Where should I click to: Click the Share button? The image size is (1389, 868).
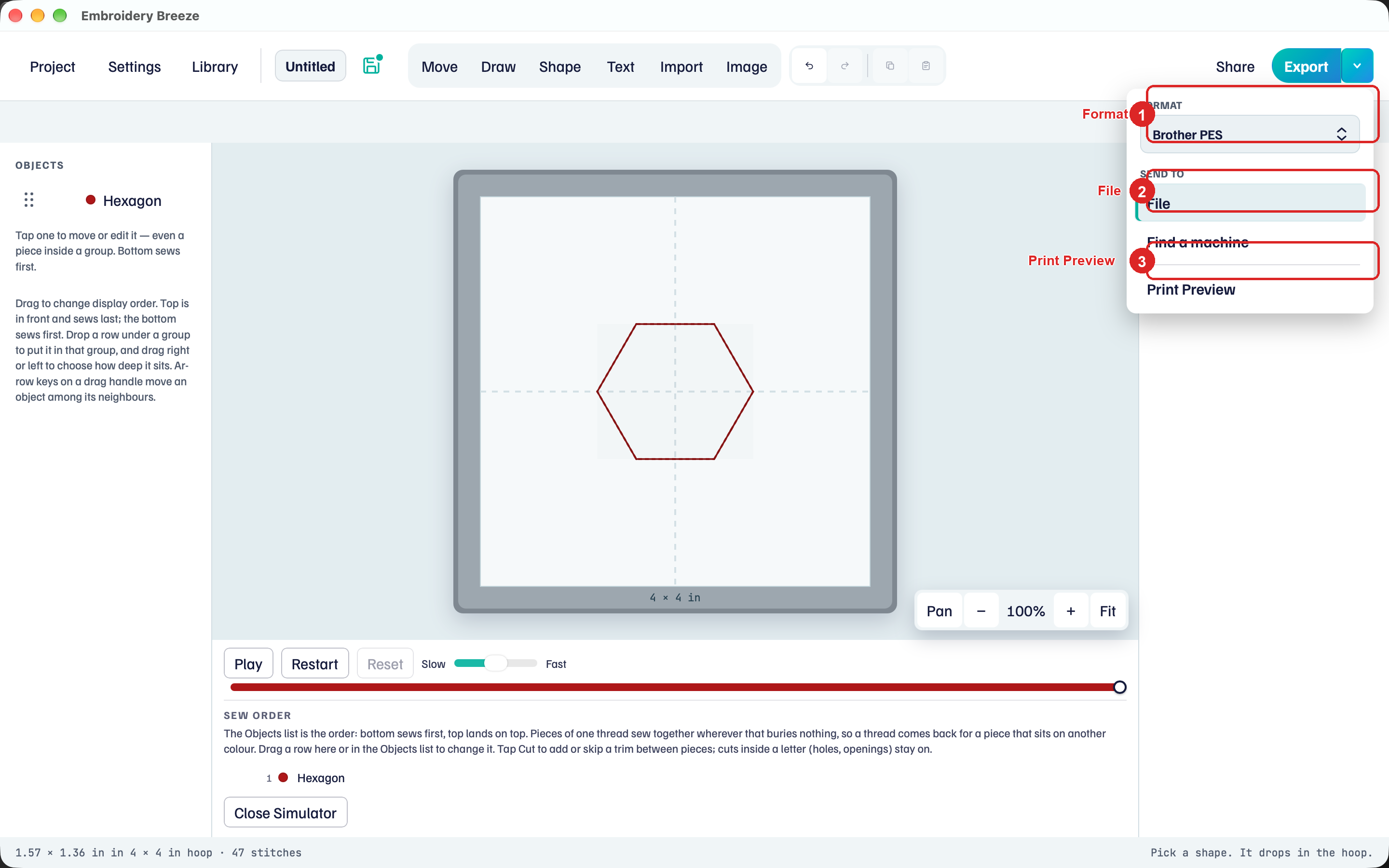tap(1235, 67)
